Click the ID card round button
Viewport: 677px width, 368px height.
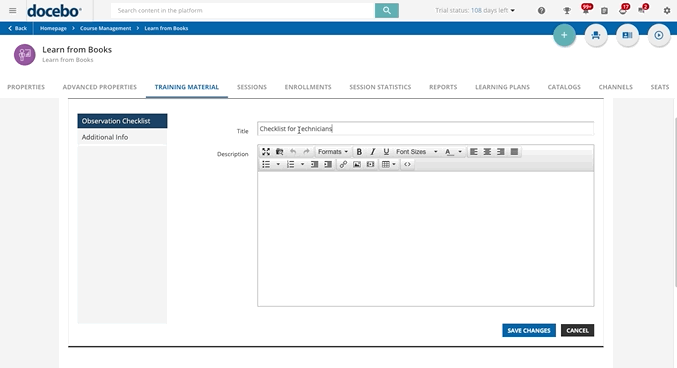[x=627, y=35]
